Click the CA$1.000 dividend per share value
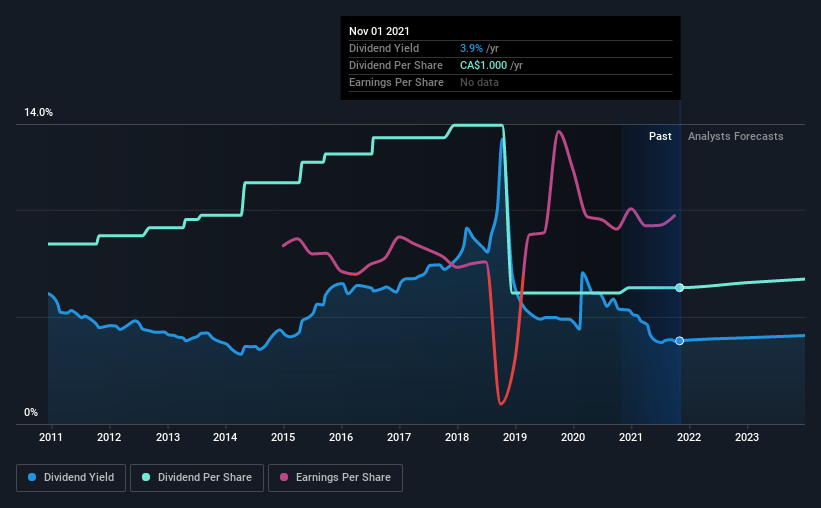821x508 pixels. point(483,65)
